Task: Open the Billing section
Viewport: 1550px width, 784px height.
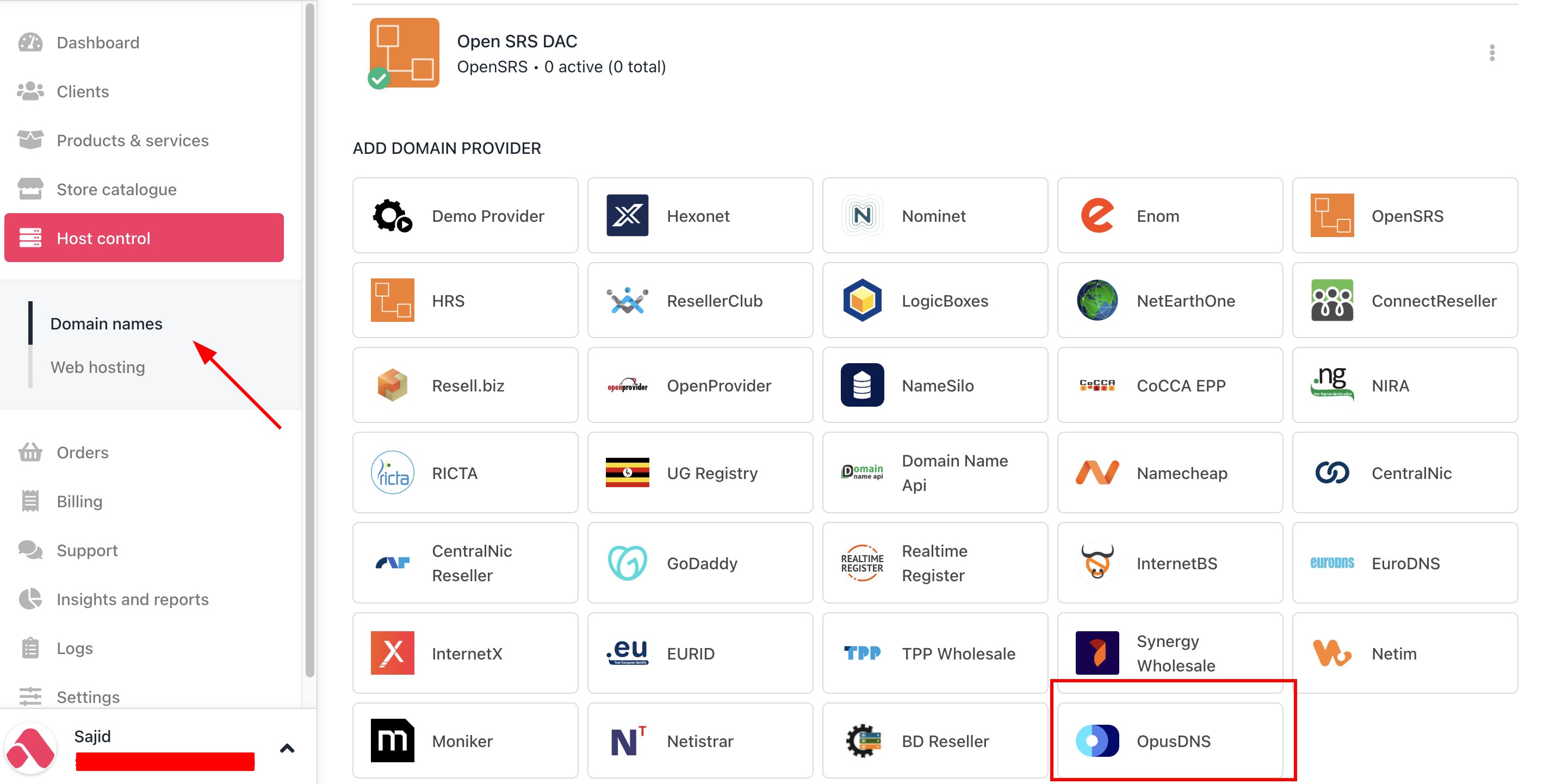Action: (x=144, y=501)
